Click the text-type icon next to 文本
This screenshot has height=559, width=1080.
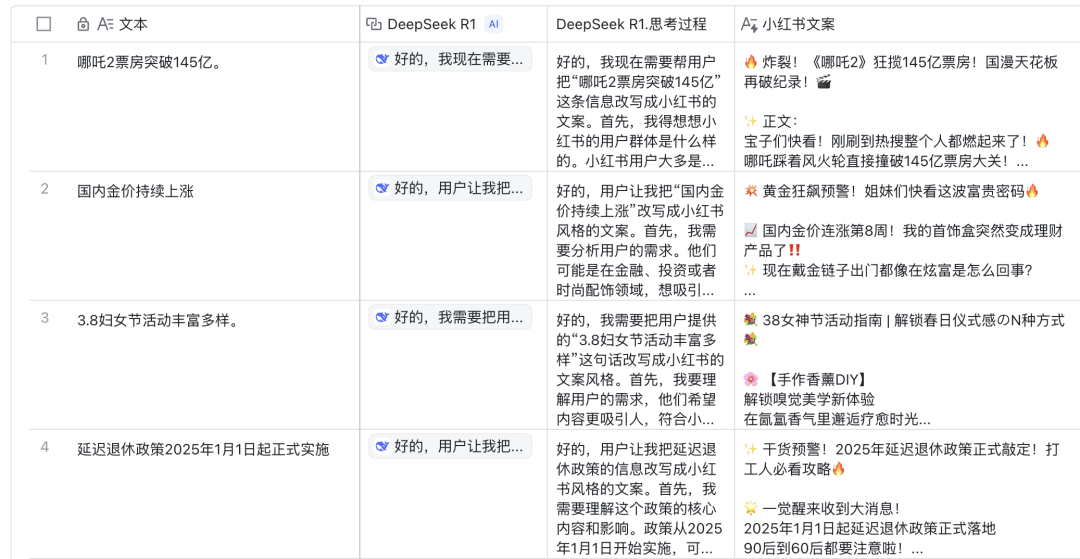105,24
